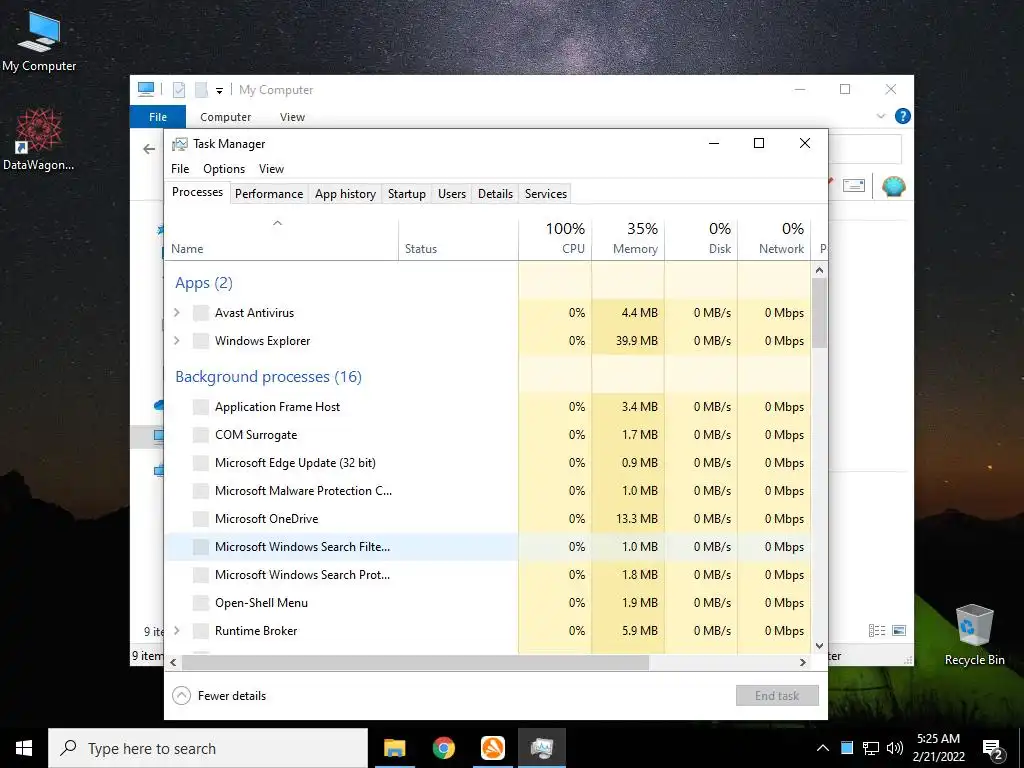Screen dimensions: 1024x768
Task: Click the Application Frame Host process icon
Action: 201,407
